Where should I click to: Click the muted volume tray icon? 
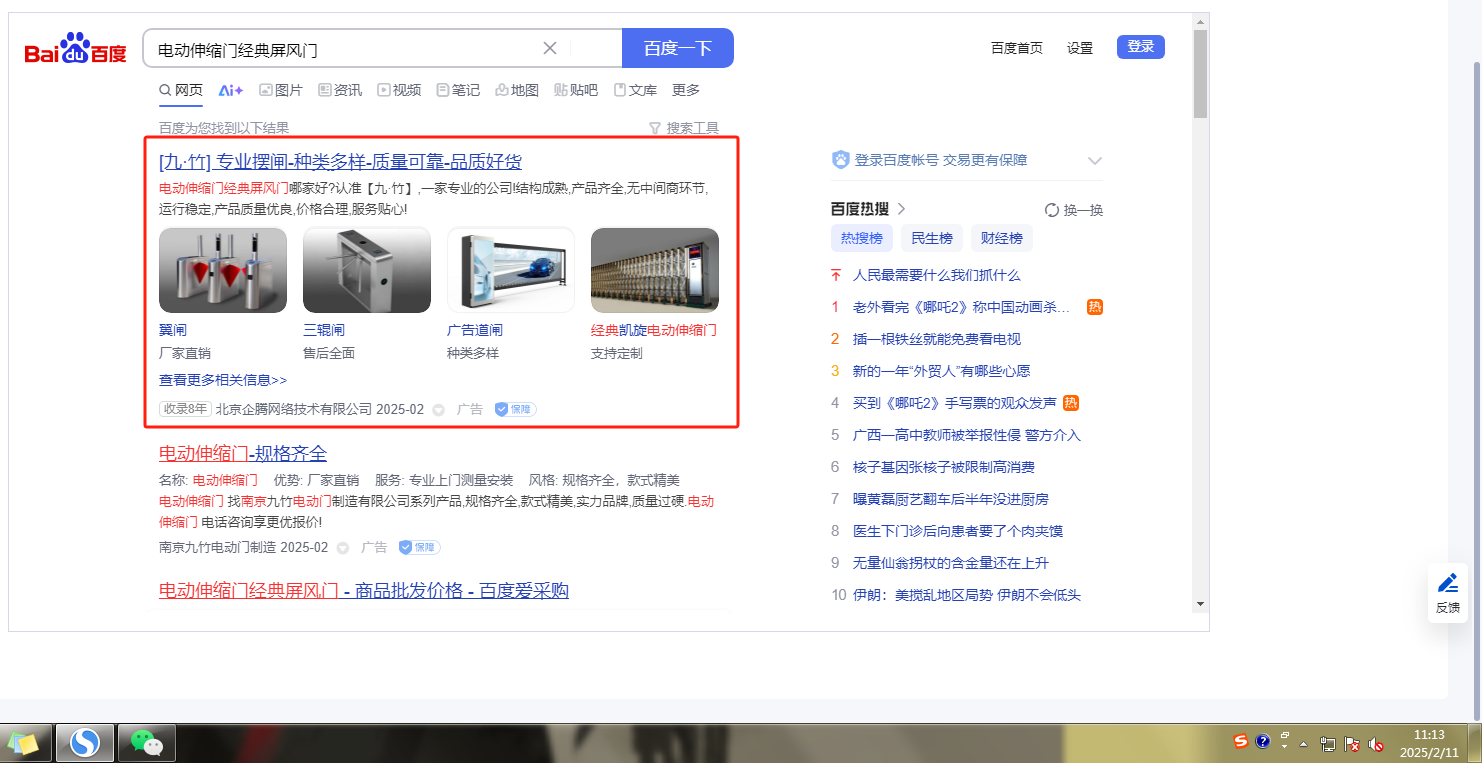[1376, 744]
